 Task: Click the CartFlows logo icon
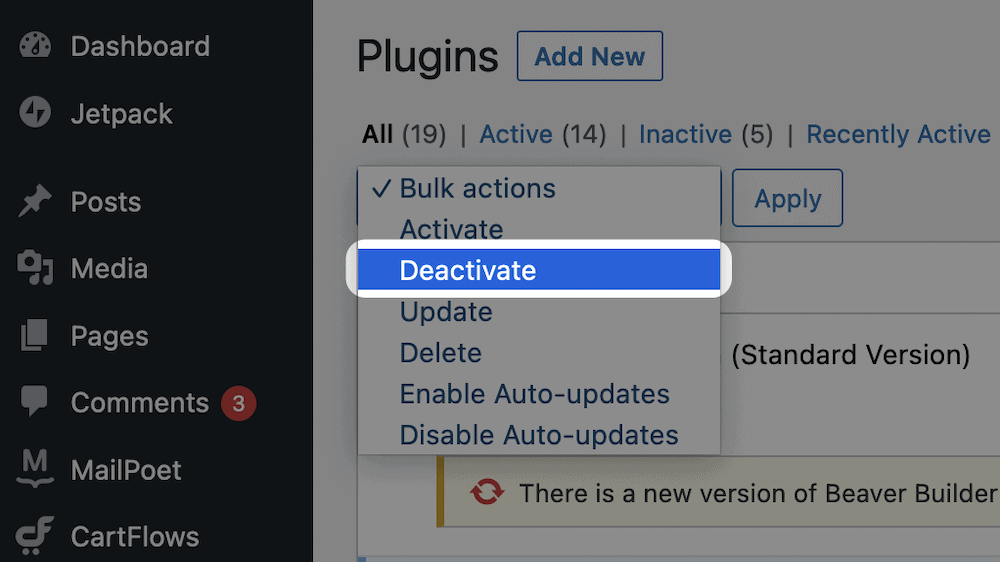click(x=34, y=535)
